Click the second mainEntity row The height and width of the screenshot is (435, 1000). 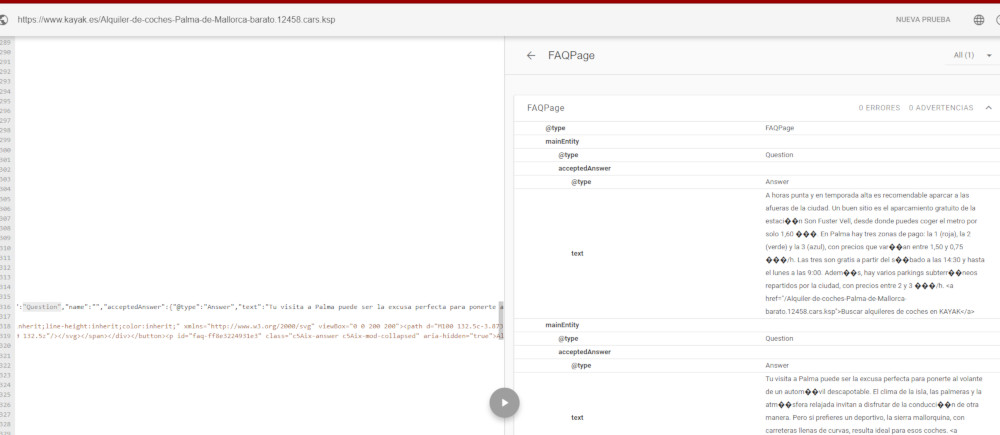650,326
